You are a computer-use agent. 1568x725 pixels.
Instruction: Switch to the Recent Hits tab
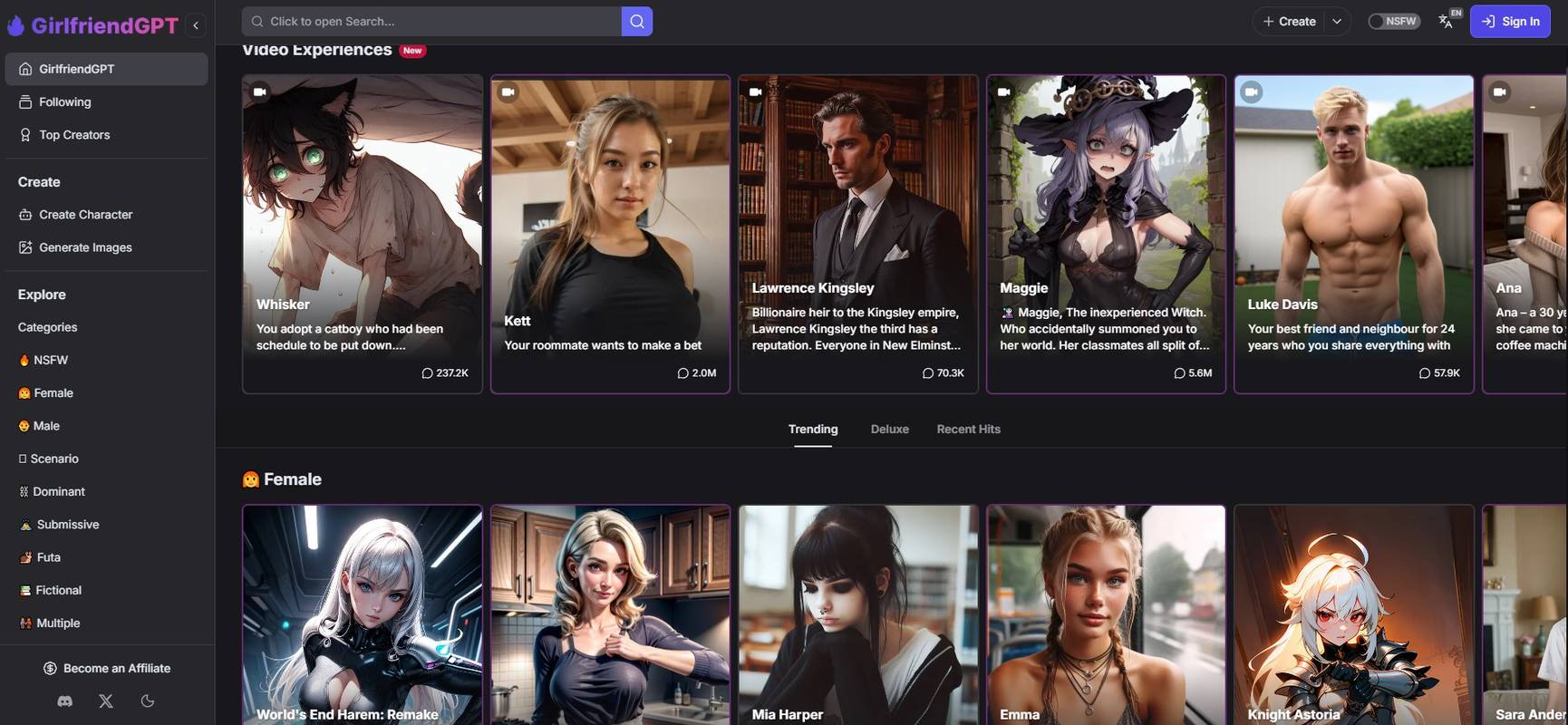click(x=968, y=429)
